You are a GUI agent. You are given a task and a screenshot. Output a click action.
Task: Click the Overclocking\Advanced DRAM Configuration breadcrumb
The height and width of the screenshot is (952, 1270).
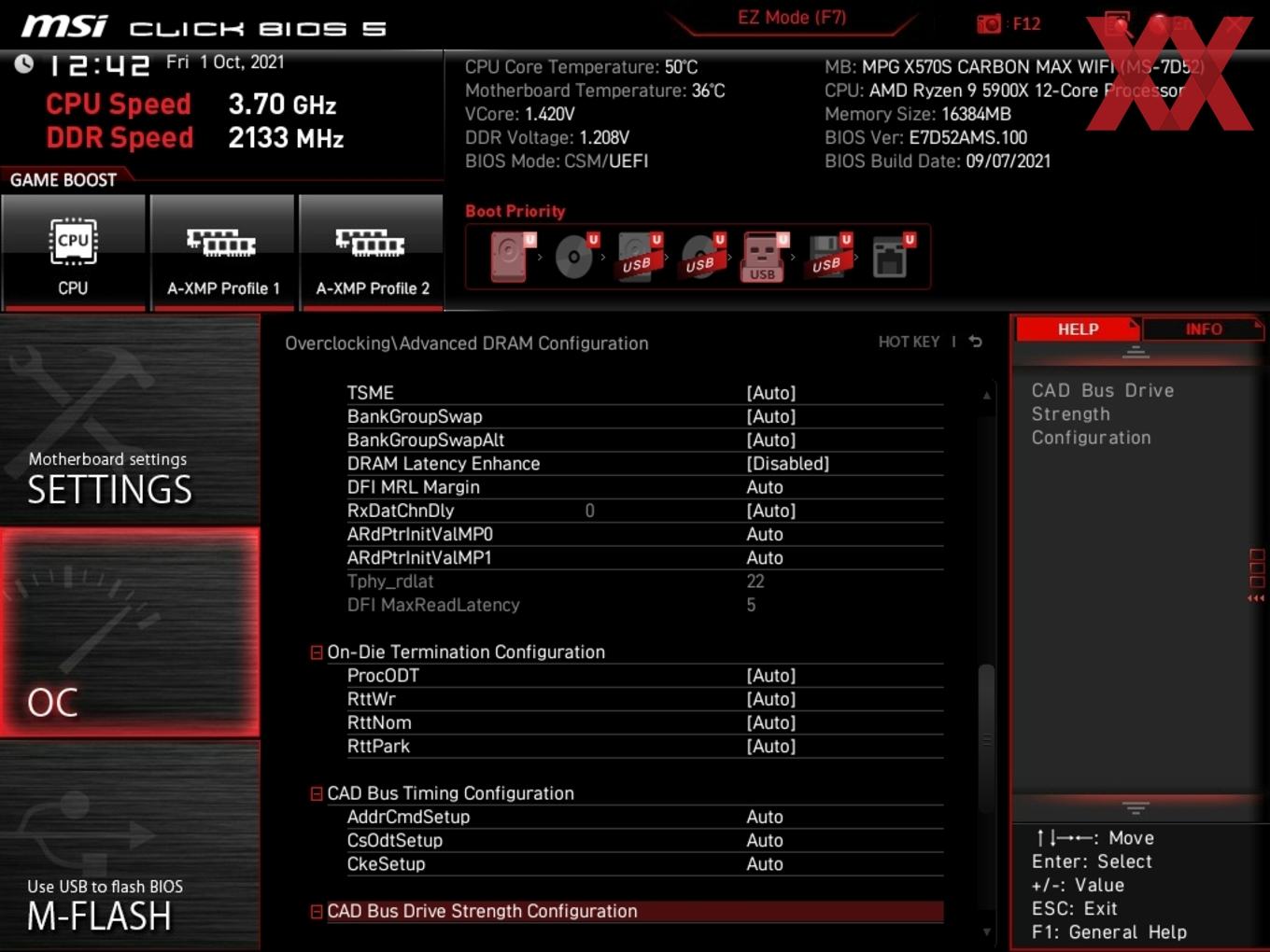467,343
